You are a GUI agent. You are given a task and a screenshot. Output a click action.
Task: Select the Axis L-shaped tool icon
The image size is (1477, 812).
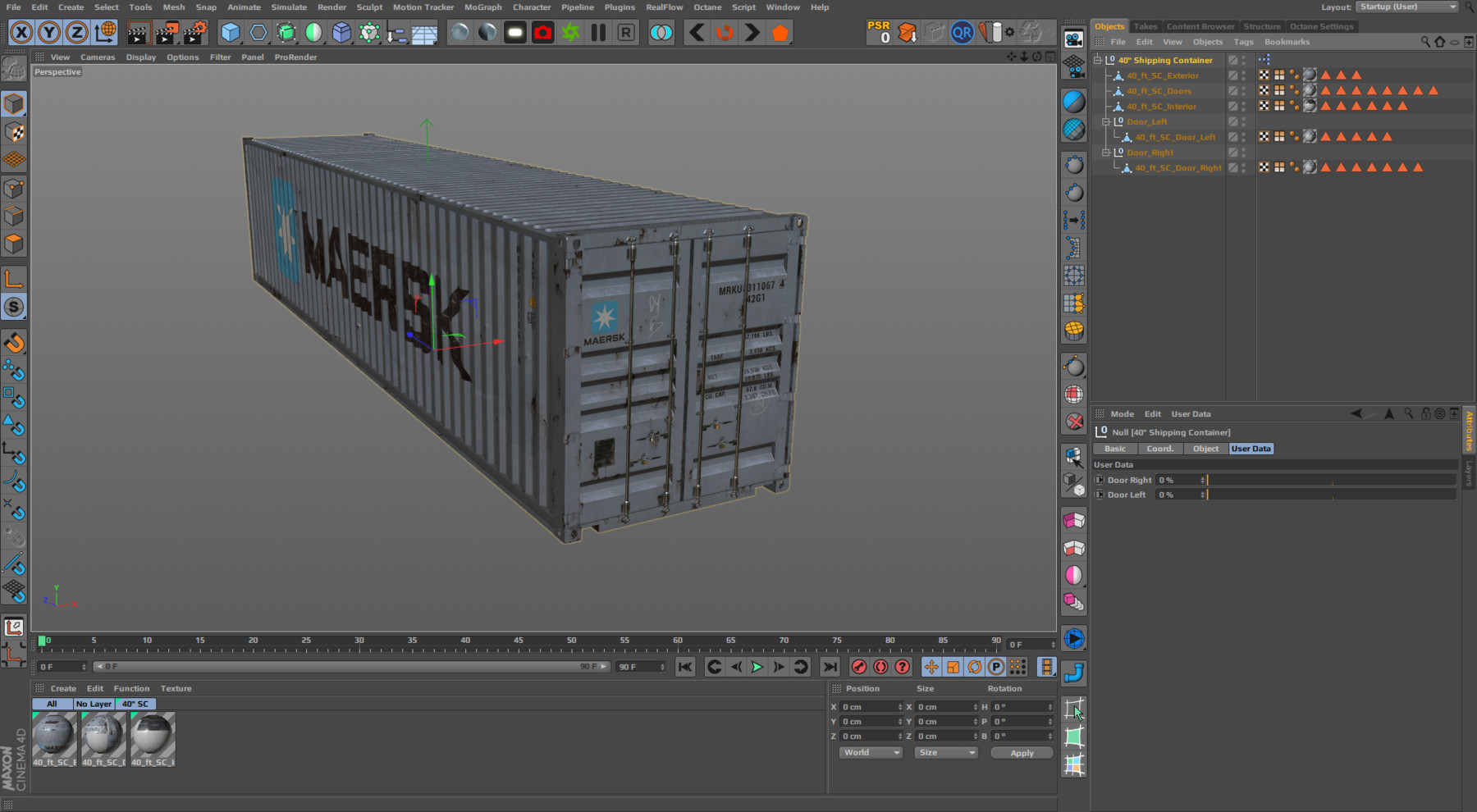pyautogui.click(x=14, y=279)
